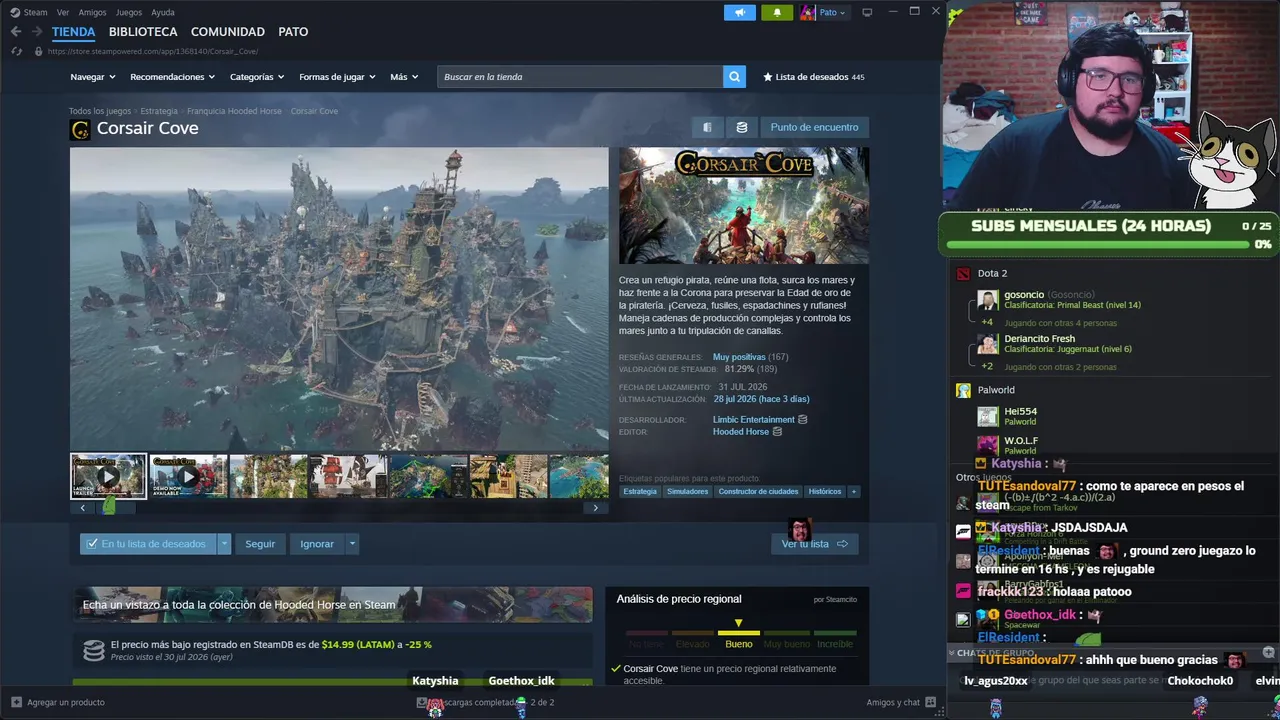Open the Juegos menu

(129, 12)
